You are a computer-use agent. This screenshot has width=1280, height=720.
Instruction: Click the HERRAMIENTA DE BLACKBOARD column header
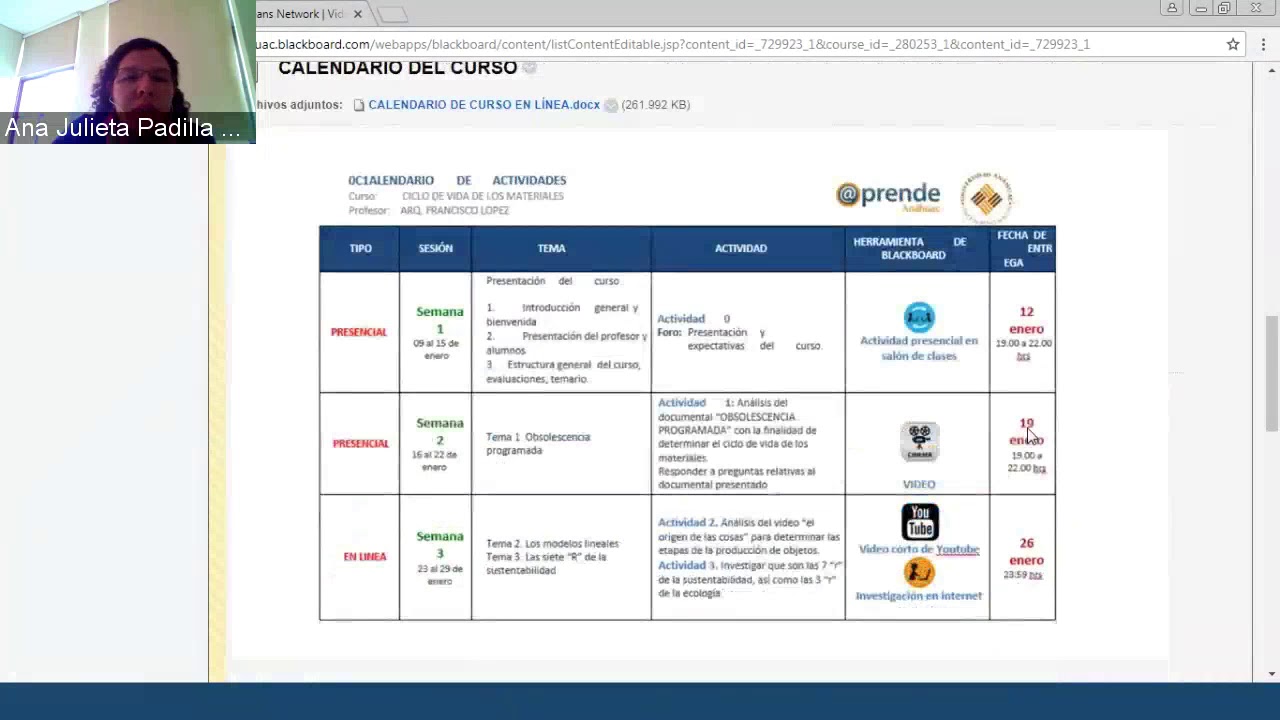[x=917, y=248]
